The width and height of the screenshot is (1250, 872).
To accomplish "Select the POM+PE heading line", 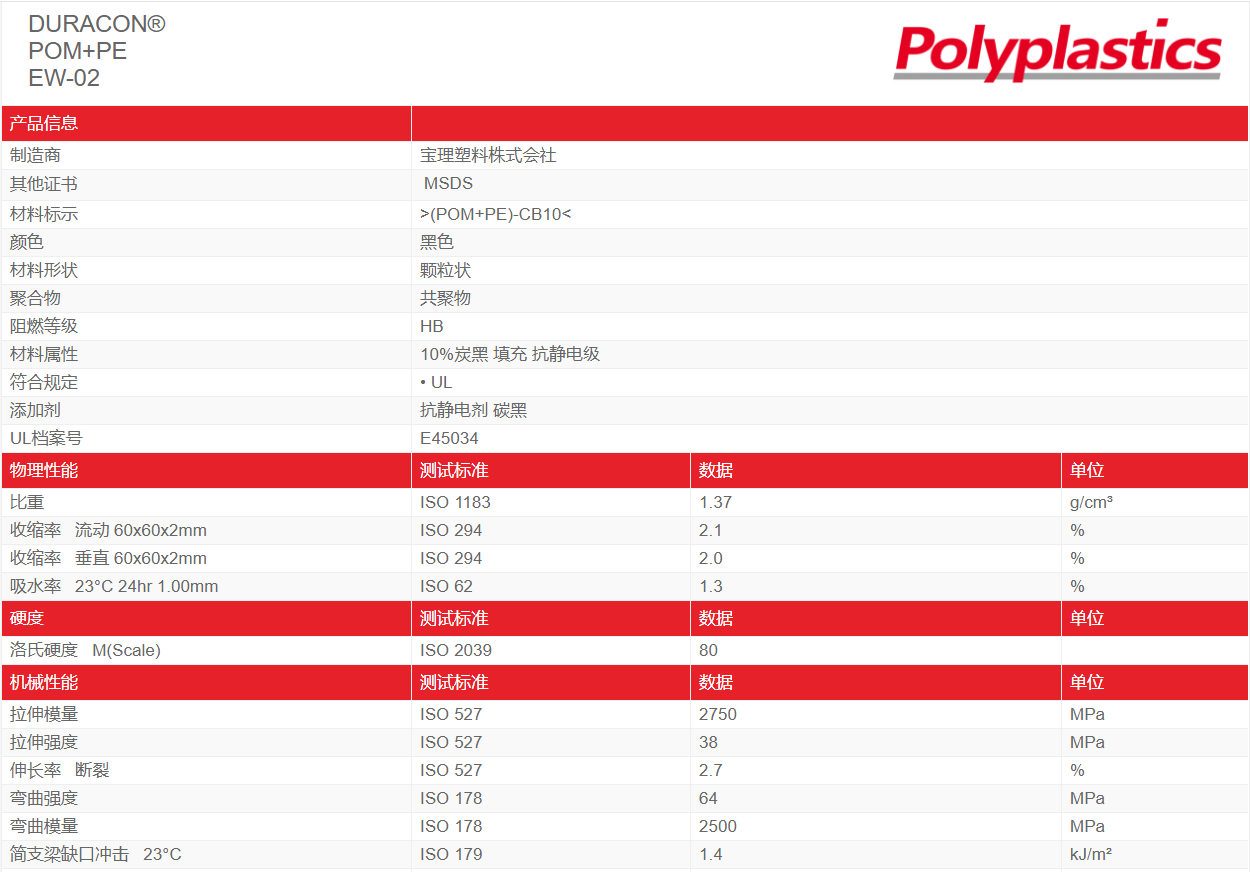I will [78, 51].
